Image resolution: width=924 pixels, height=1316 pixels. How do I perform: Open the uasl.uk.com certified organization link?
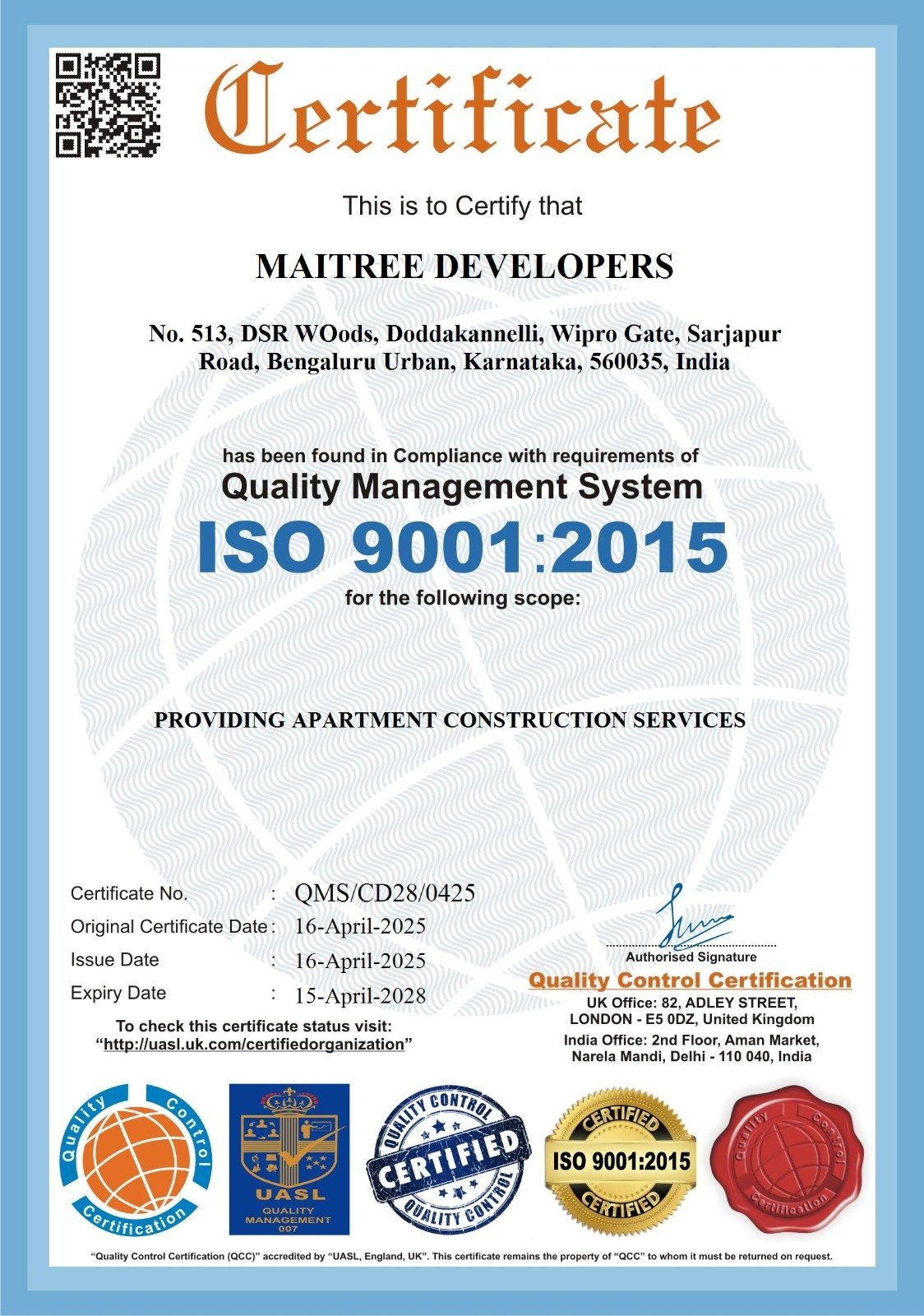[255, 1044]
